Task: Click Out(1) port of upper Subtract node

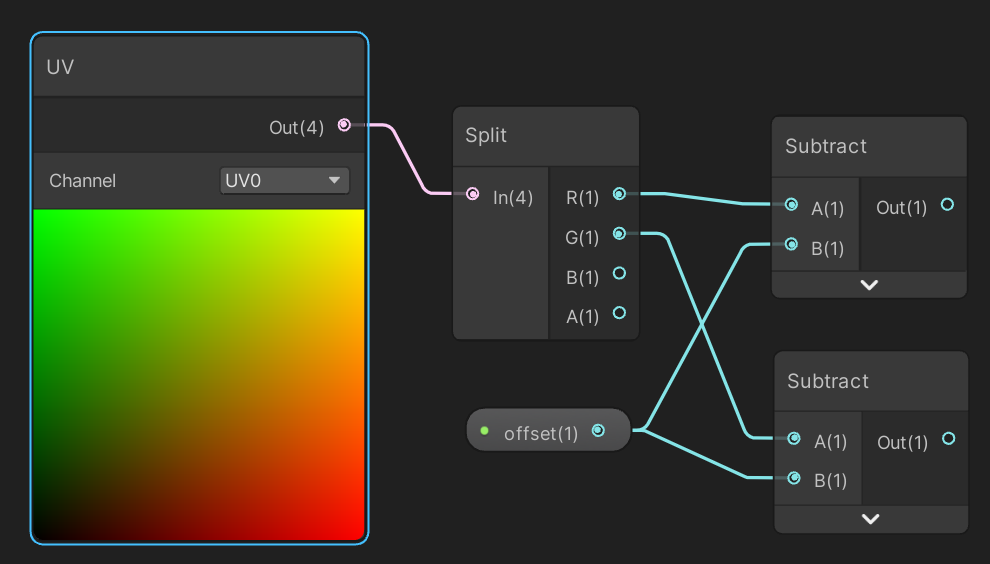Action: [947, 204]
